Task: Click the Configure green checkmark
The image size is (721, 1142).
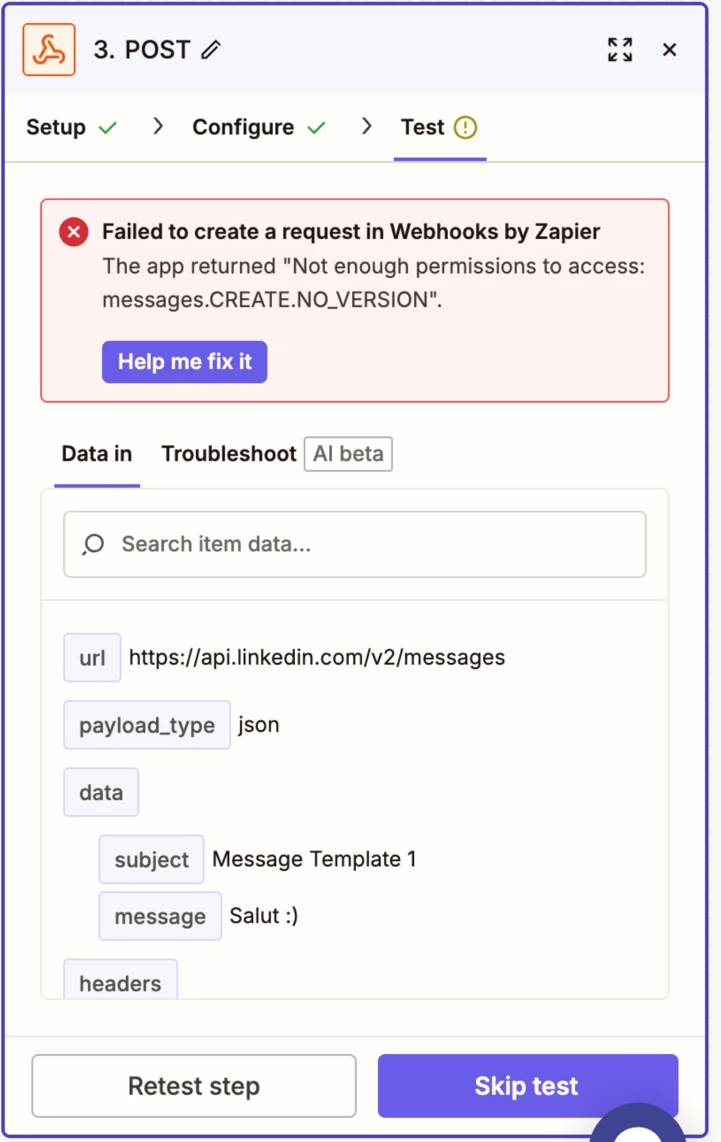Action: pyautogui.click(x=317, y=128)
